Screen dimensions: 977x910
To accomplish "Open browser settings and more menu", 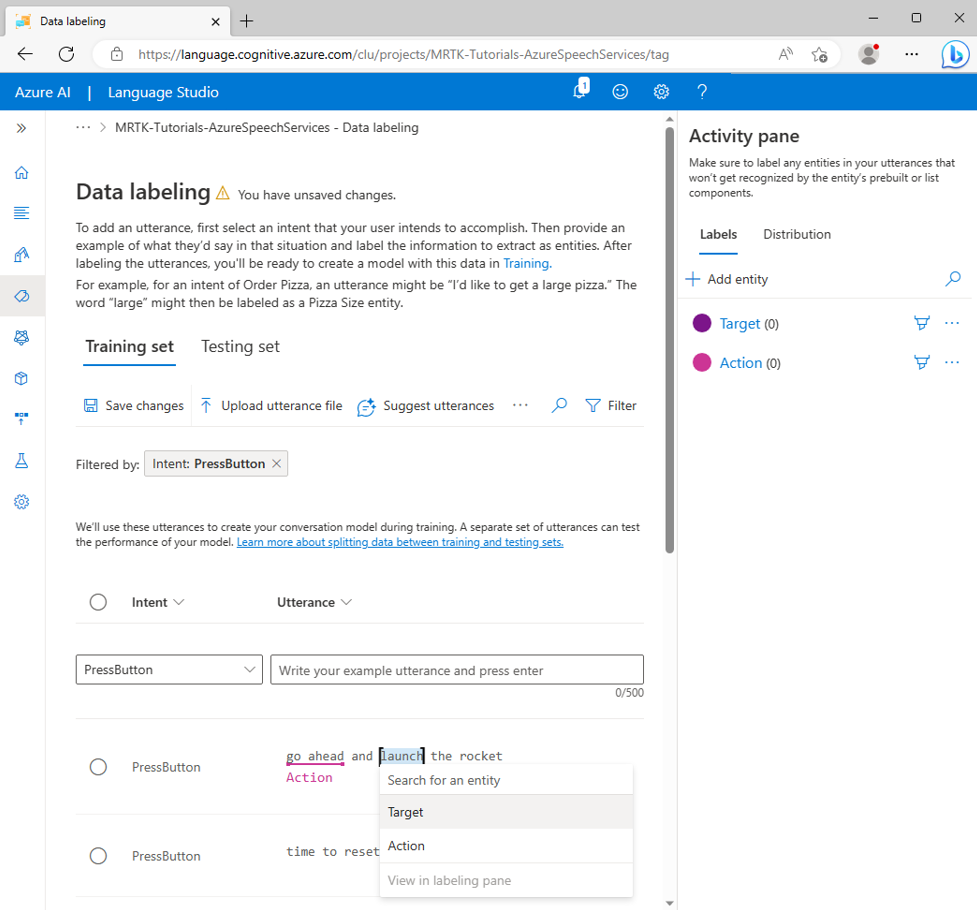I will 911,54.
